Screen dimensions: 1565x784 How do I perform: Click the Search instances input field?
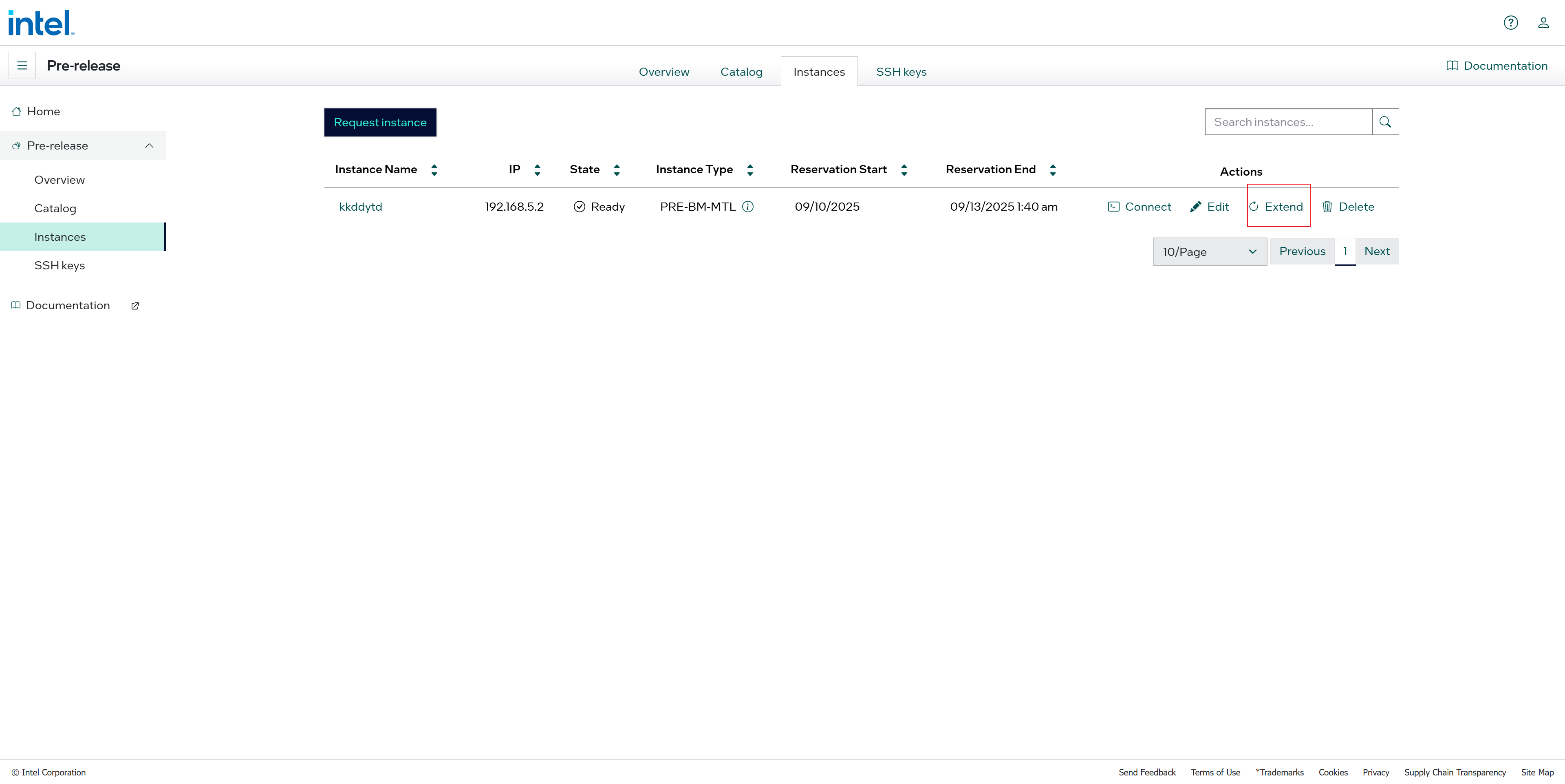pyautogui.click(x=1288, y=122)
